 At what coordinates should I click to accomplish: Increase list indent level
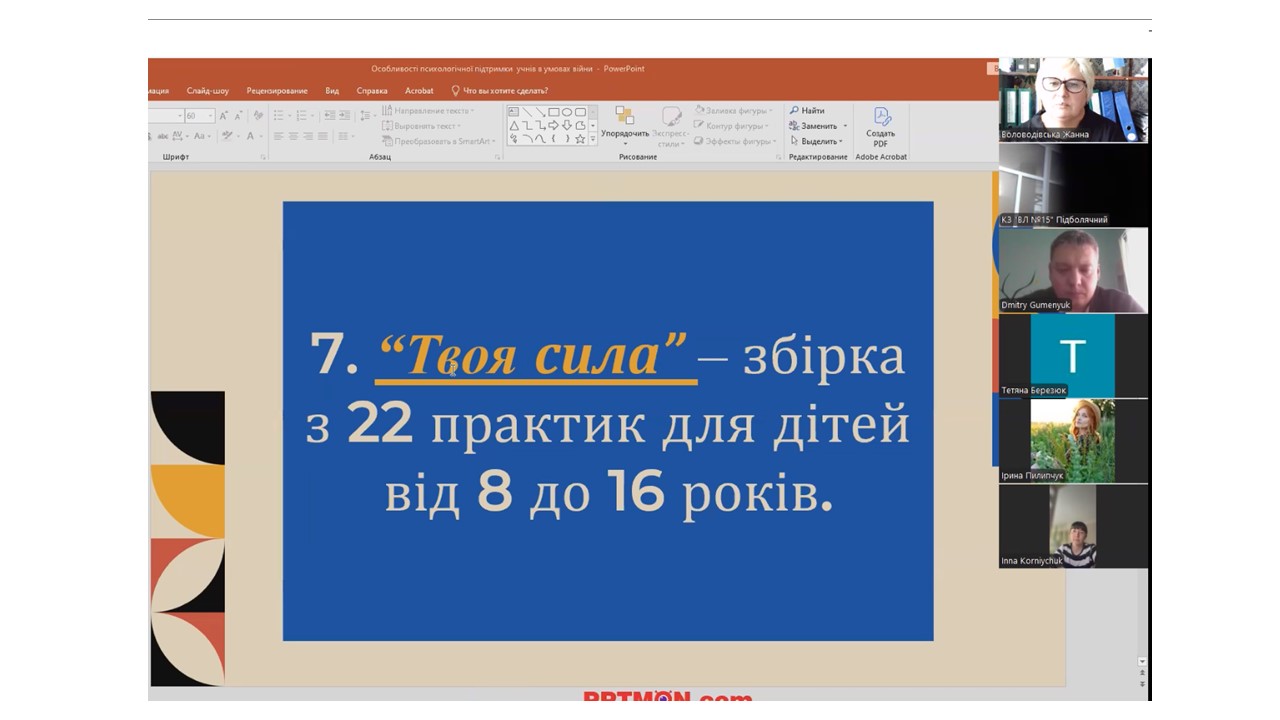(344, 115)
